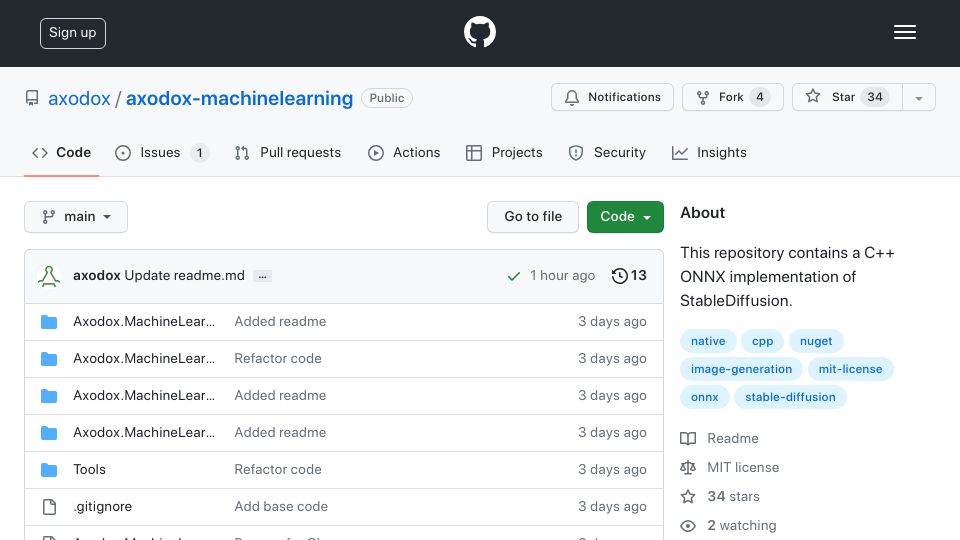Open the Update readme.md commit message

click(184, 276)
